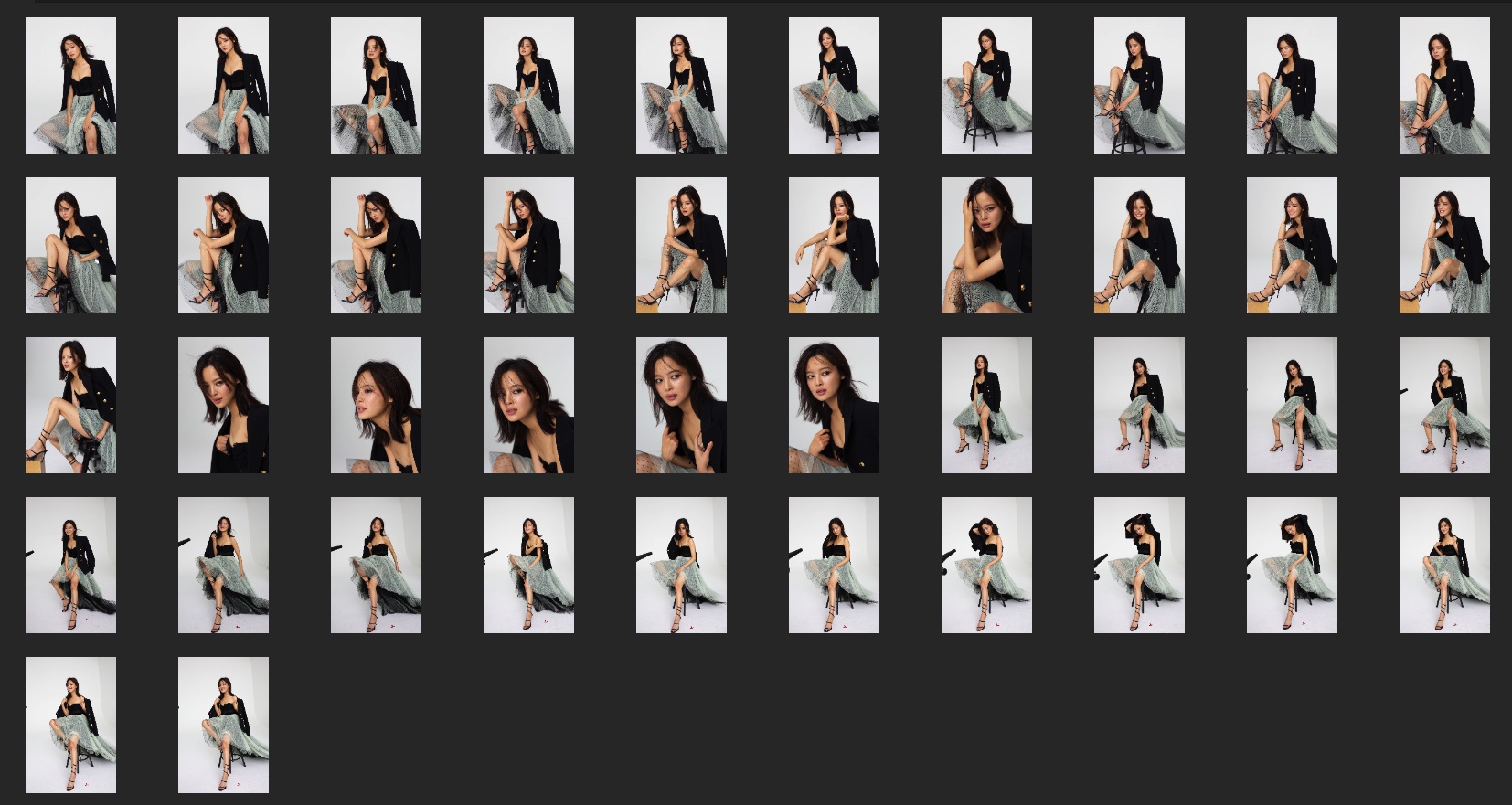Screen dimensions: 1512x805
Task: Select the last thumbnail in the third row
Action: [1444, 405]
